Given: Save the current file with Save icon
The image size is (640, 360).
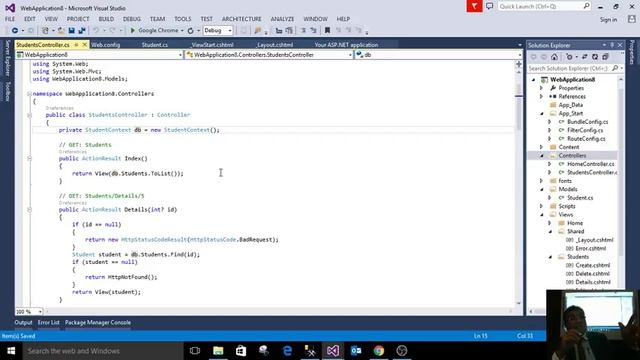Looking at the screenshot, I should click(x=71, y=31).
